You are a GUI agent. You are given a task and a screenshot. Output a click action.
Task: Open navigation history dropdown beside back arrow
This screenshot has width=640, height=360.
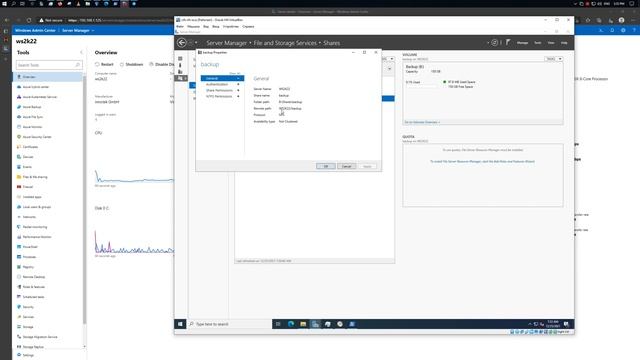[196, 42]
